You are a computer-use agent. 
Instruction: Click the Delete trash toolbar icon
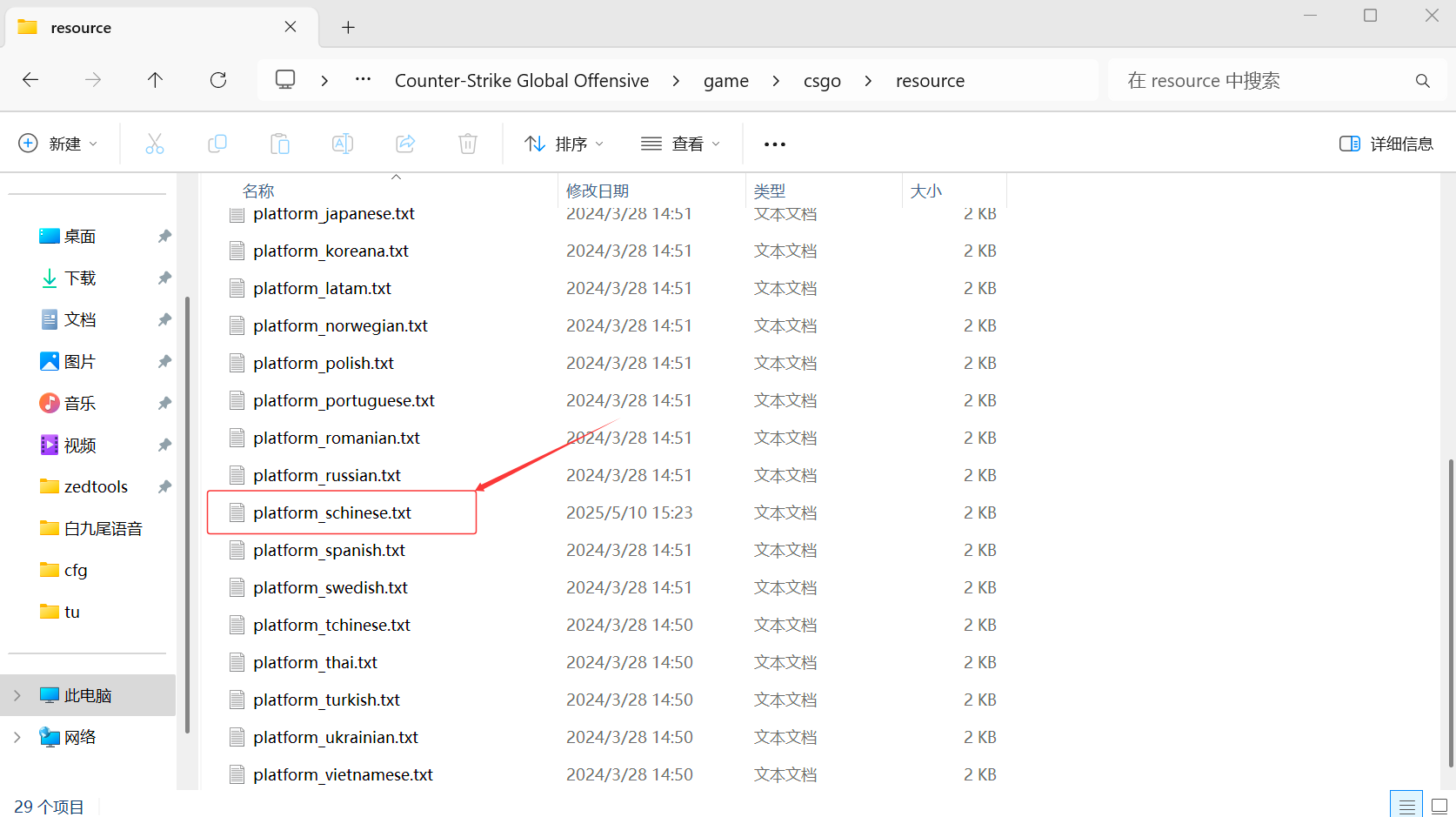[x=468, y=144]
